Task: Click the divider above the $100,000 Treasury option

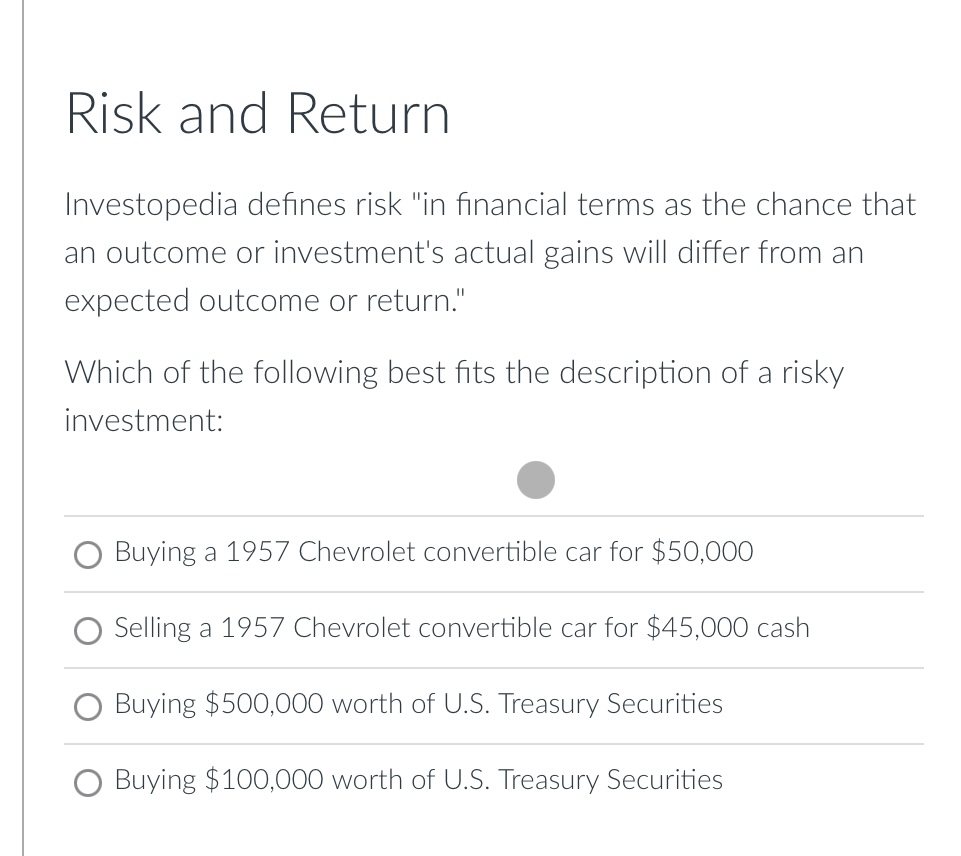Action: pyautogui.click(x=494, y=743)
